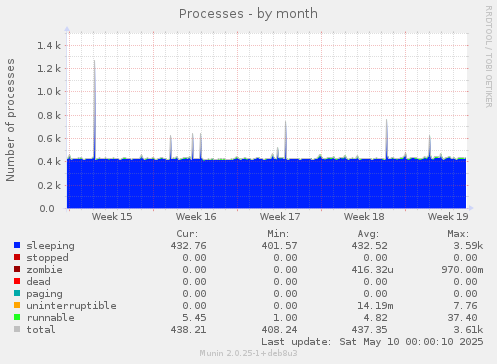
Task: Click the 'dead' legend label
Action: (x=38, y=282)
